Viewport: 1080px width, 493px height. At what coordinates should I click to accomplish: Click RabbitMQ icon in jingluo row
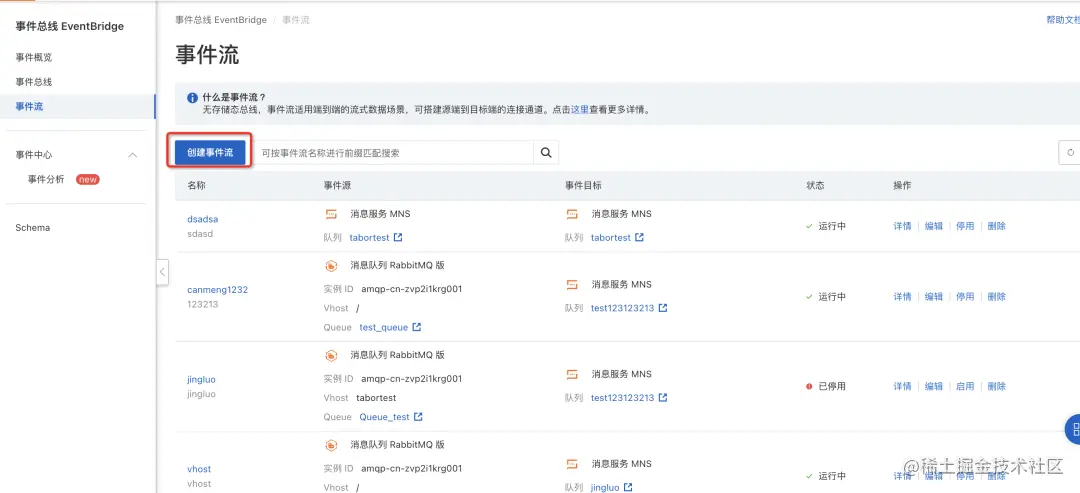(331, 355)
